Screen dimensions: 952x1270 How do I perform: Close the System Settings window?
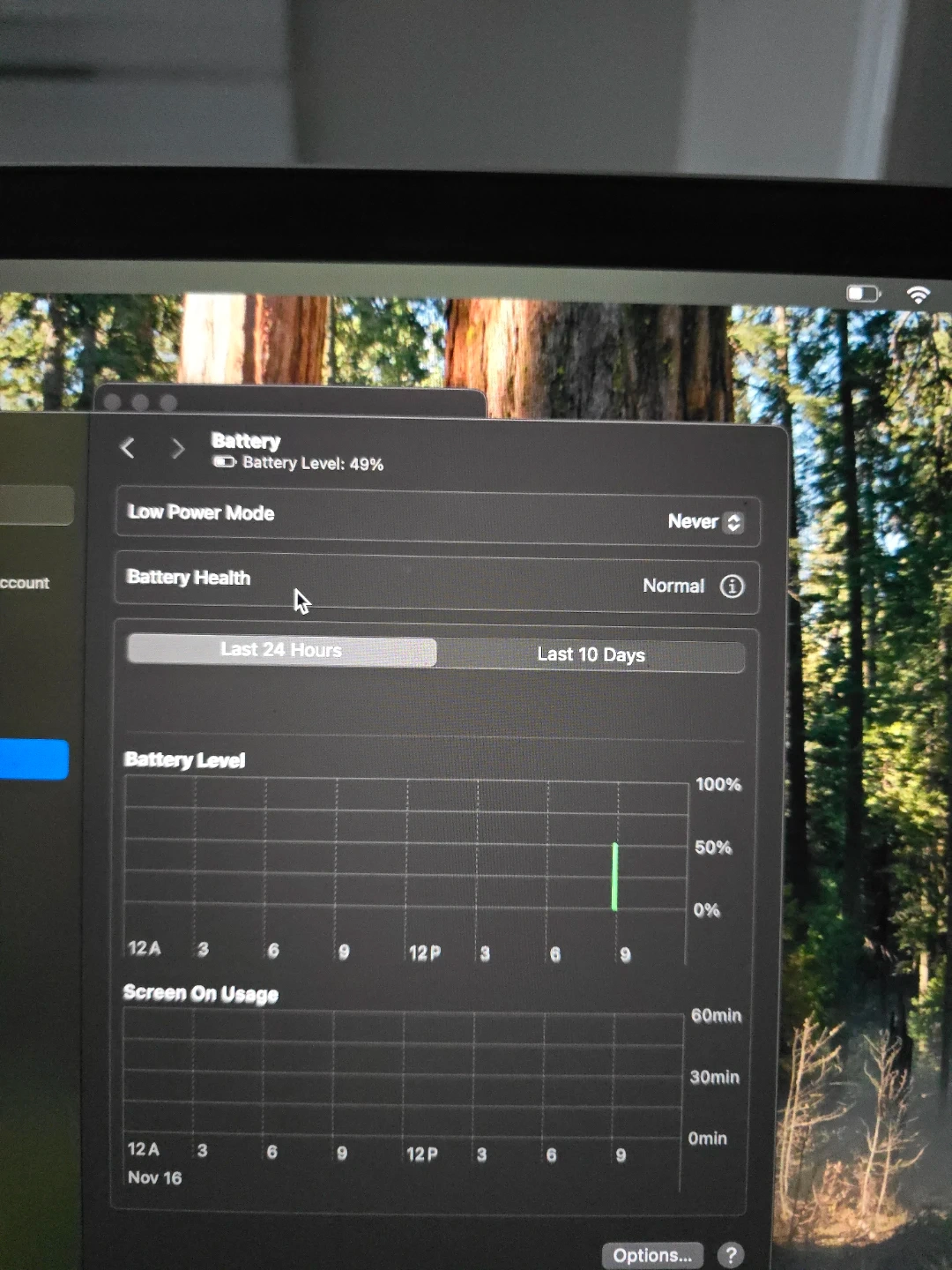pyautogui.click(x=112, y=402)
